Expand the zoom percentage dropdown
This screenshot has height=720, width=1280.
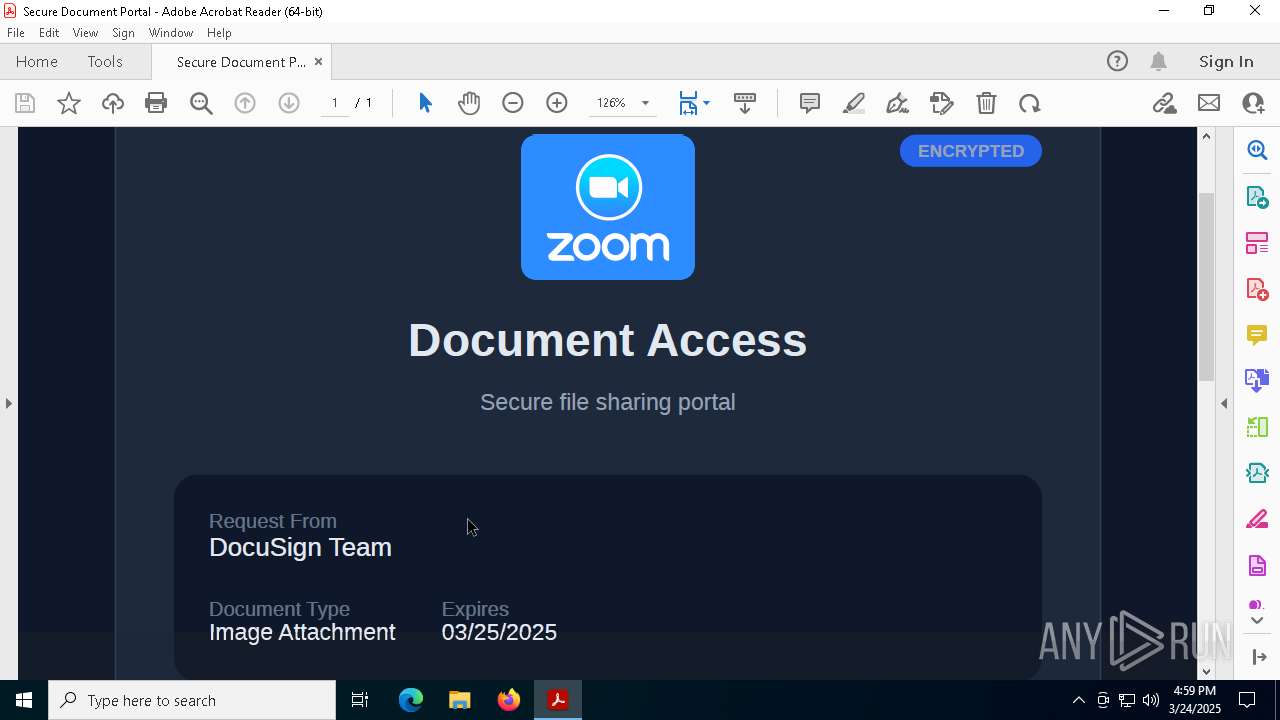(645, 103)
